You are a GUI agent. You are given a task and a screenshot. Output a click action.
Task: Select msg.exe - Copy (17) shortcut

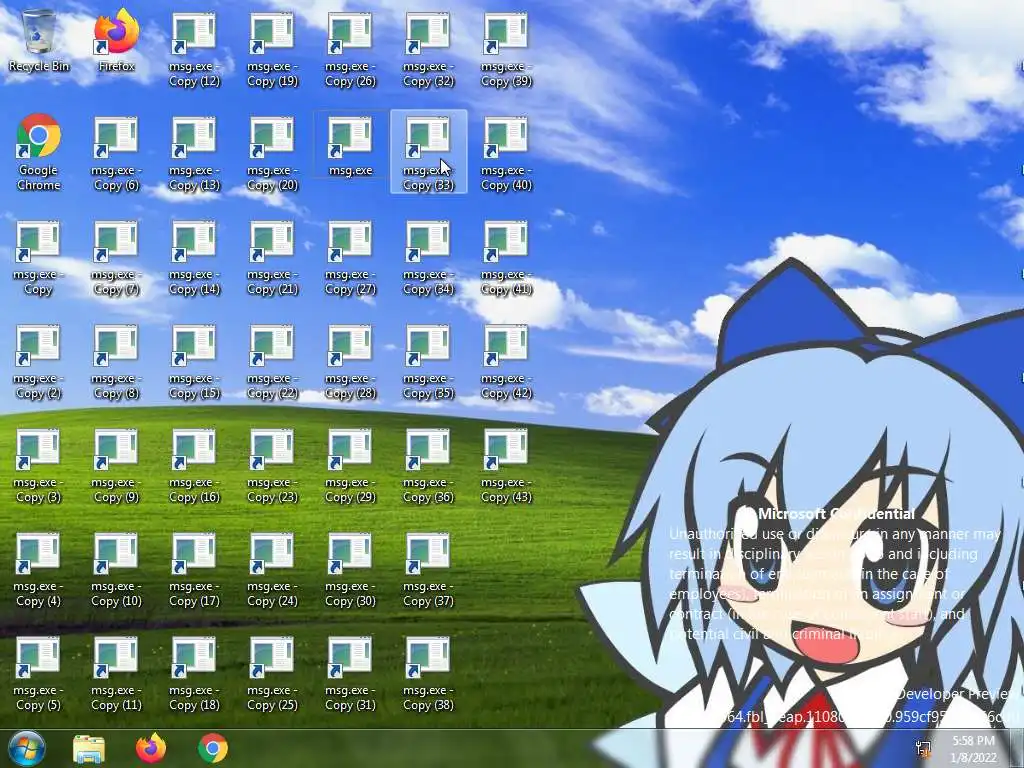pos(194,569)
